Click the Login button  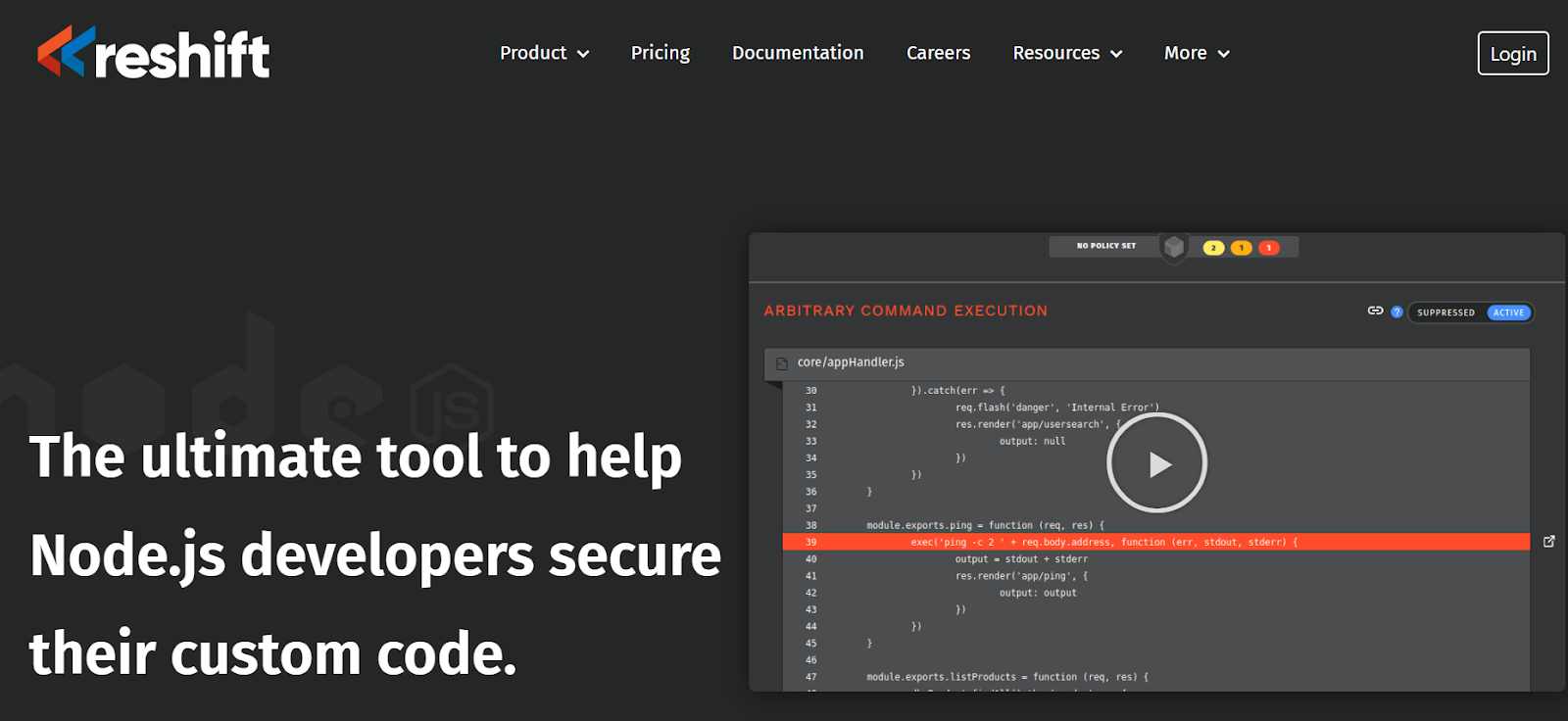1513,54
